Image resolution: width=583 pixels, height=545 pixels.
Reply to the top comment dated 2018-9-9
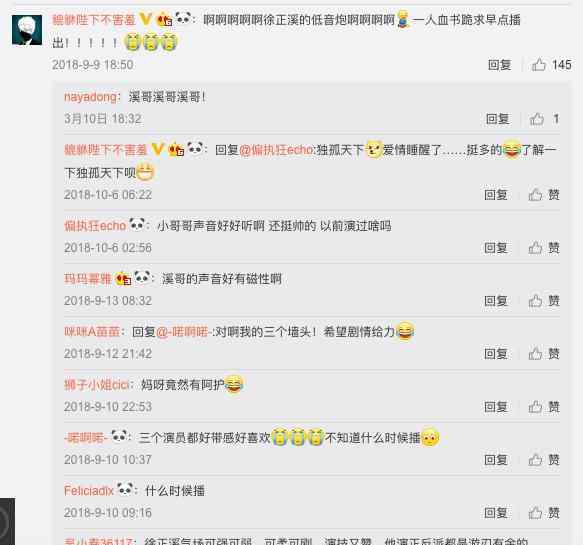499,65
